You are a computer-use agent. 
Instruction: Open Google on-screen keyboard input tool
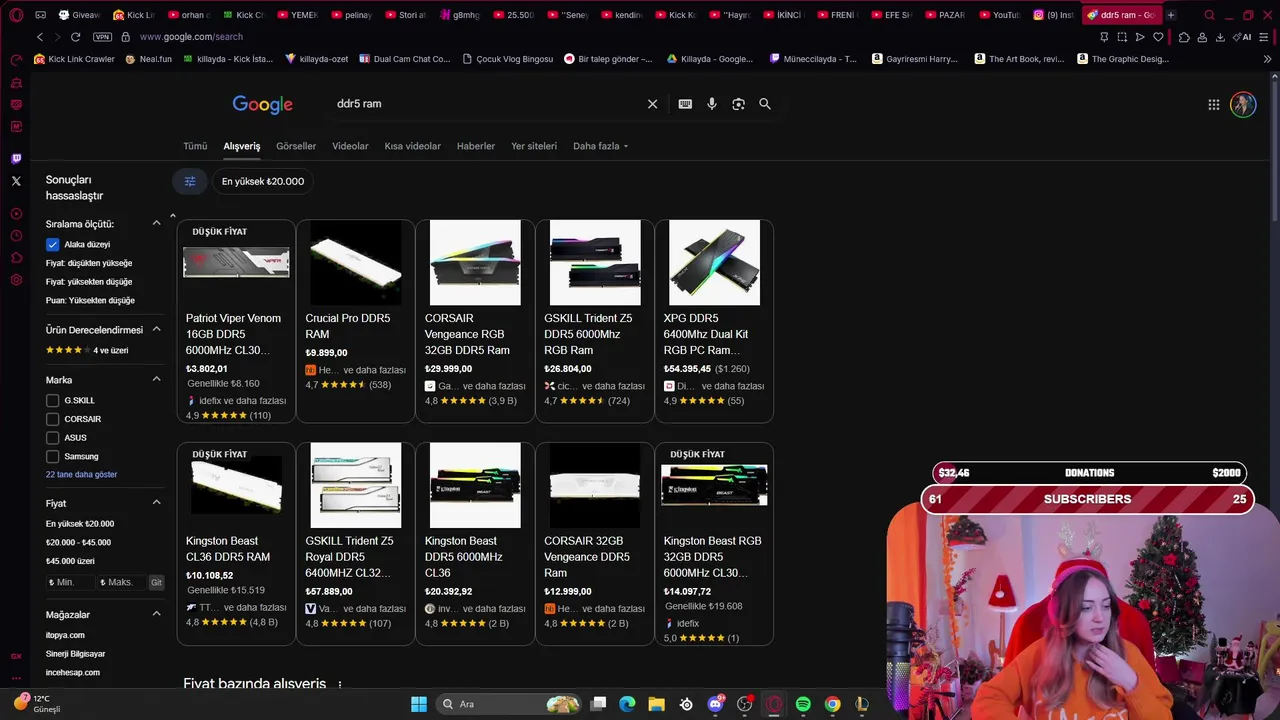coord(685,104)
